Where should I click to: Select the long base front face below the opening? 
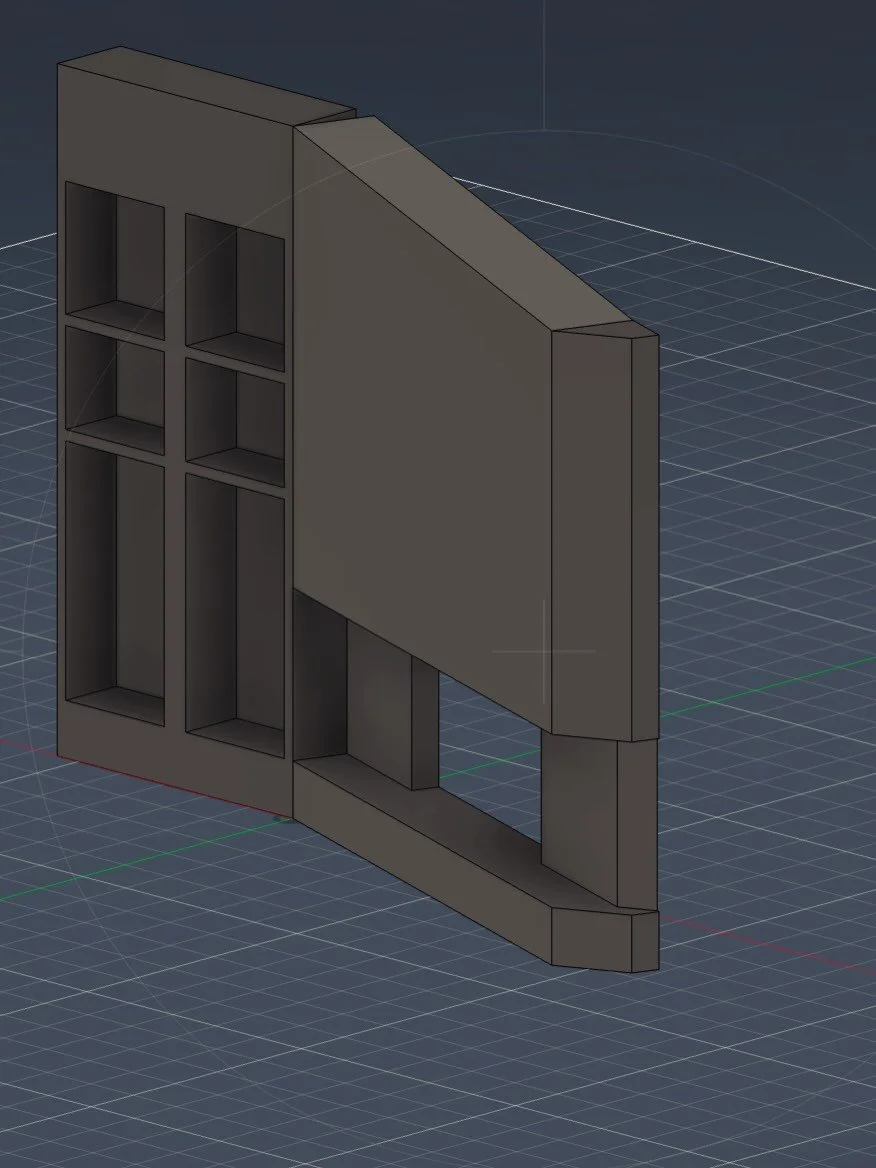coord(422,863)
